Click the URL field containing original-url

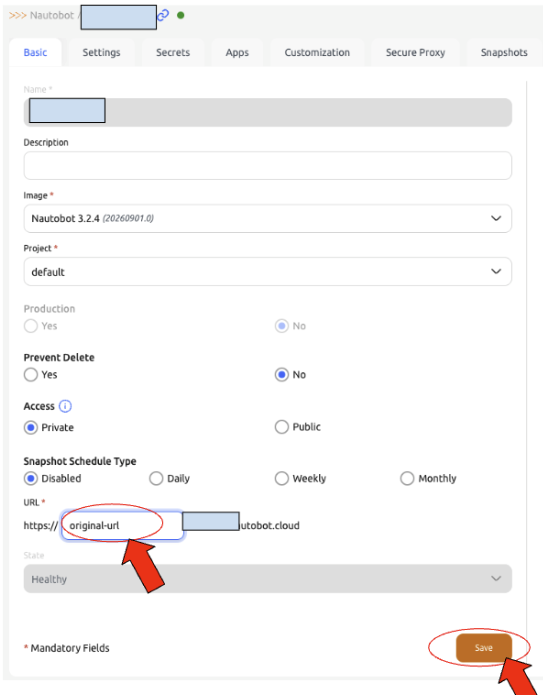coord(122,526)
